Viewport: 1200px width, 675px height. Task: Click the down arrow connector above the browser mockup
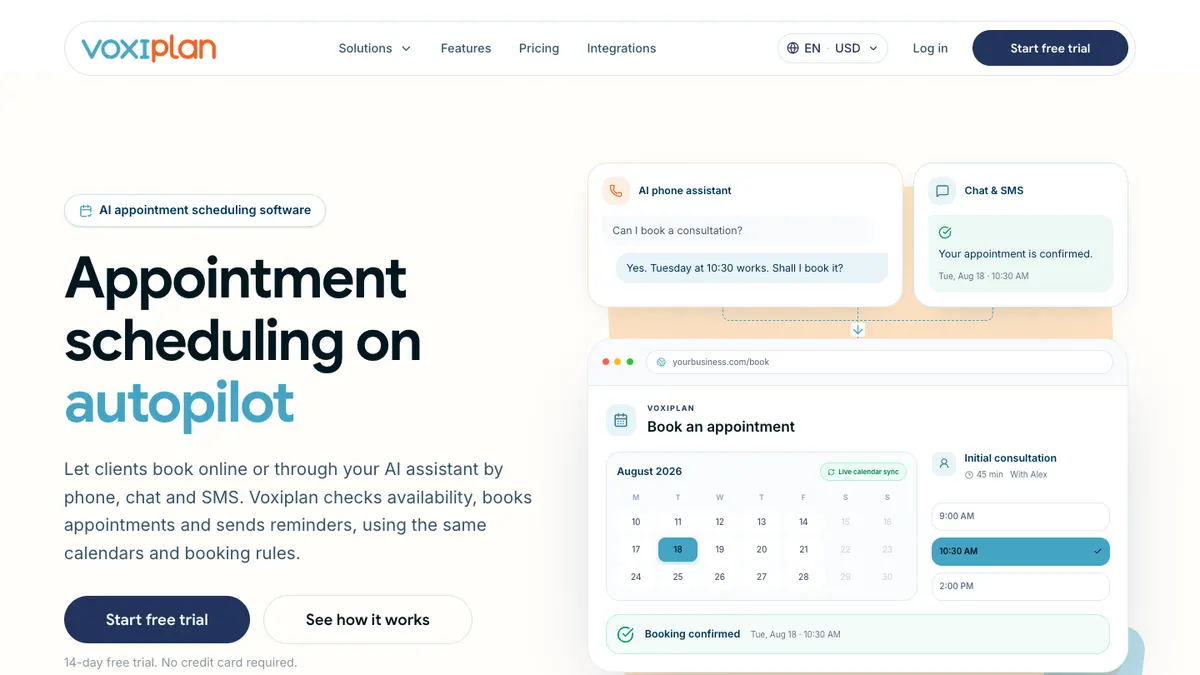[858, 330]
